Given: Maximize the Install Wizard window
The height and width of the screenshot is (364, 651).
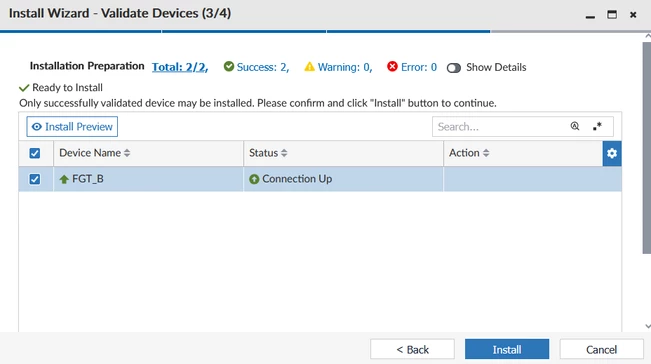Looking at the screenshot, I should pyautogui.click(x=612, y=15).
